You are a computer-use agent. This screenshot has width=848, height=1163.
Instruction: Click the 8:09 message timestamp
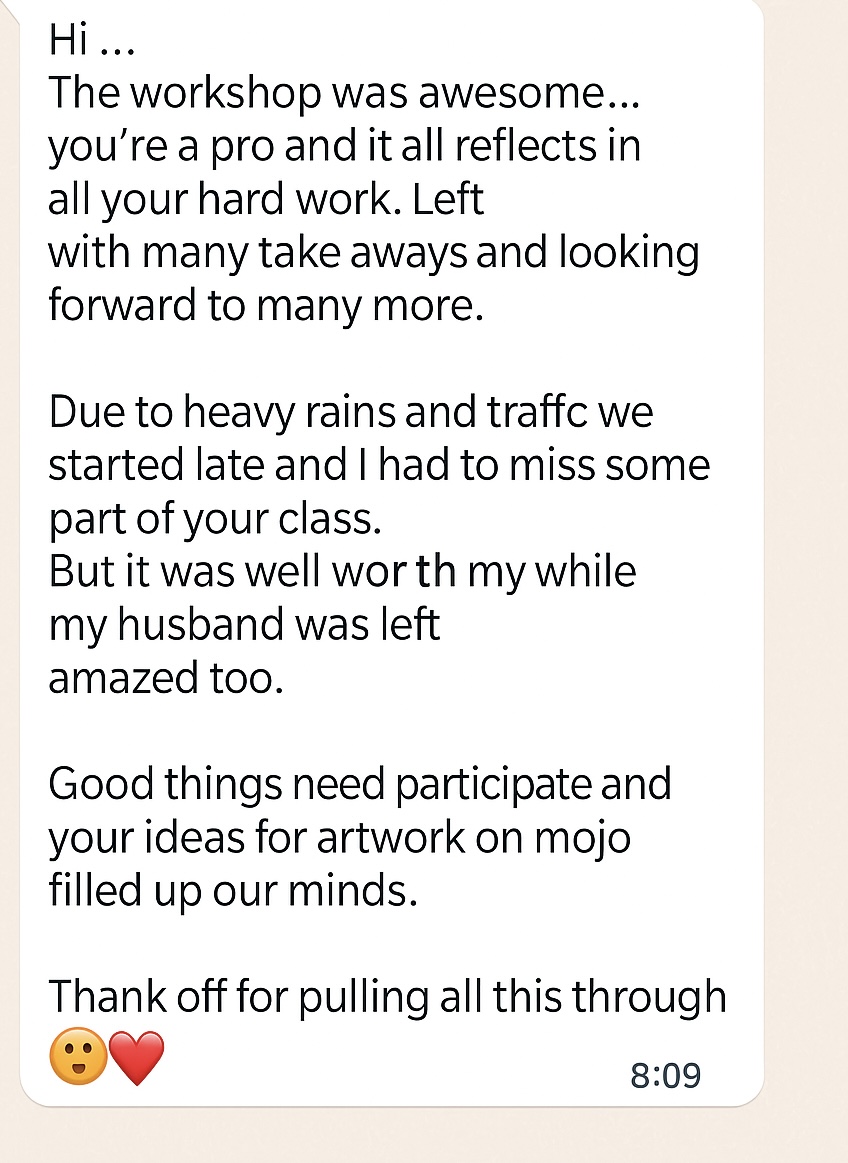click(x=665, y=1076)
